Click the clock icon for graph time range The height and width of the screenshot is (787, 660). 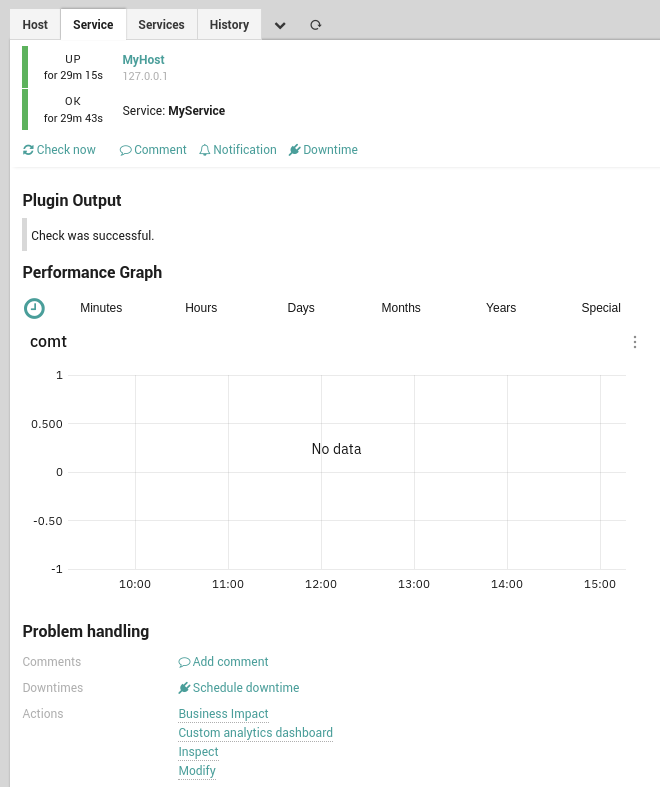coord(34,308)
